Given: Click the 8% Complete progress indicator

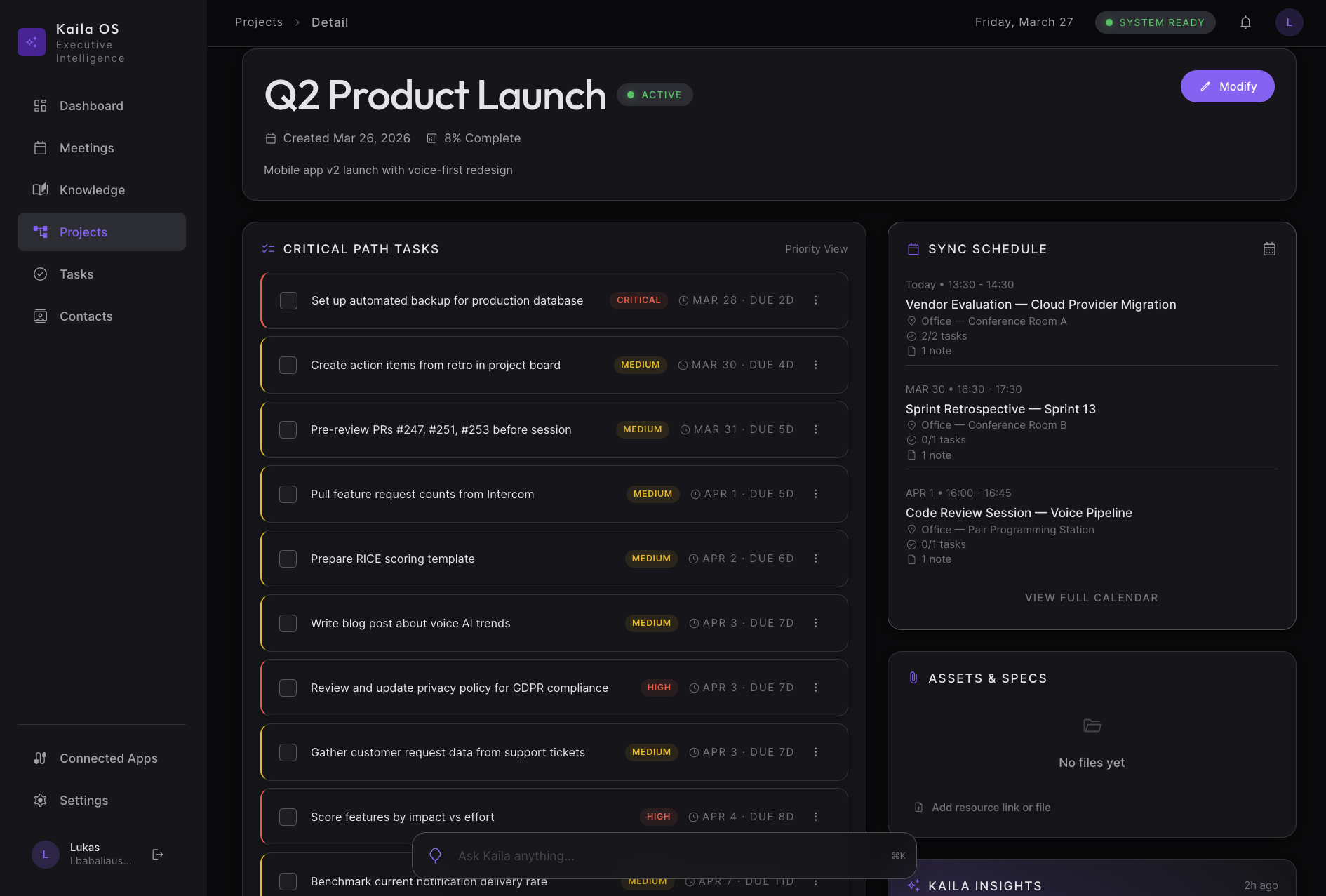Looking at the screenshot, I should [x=474, y=138].
